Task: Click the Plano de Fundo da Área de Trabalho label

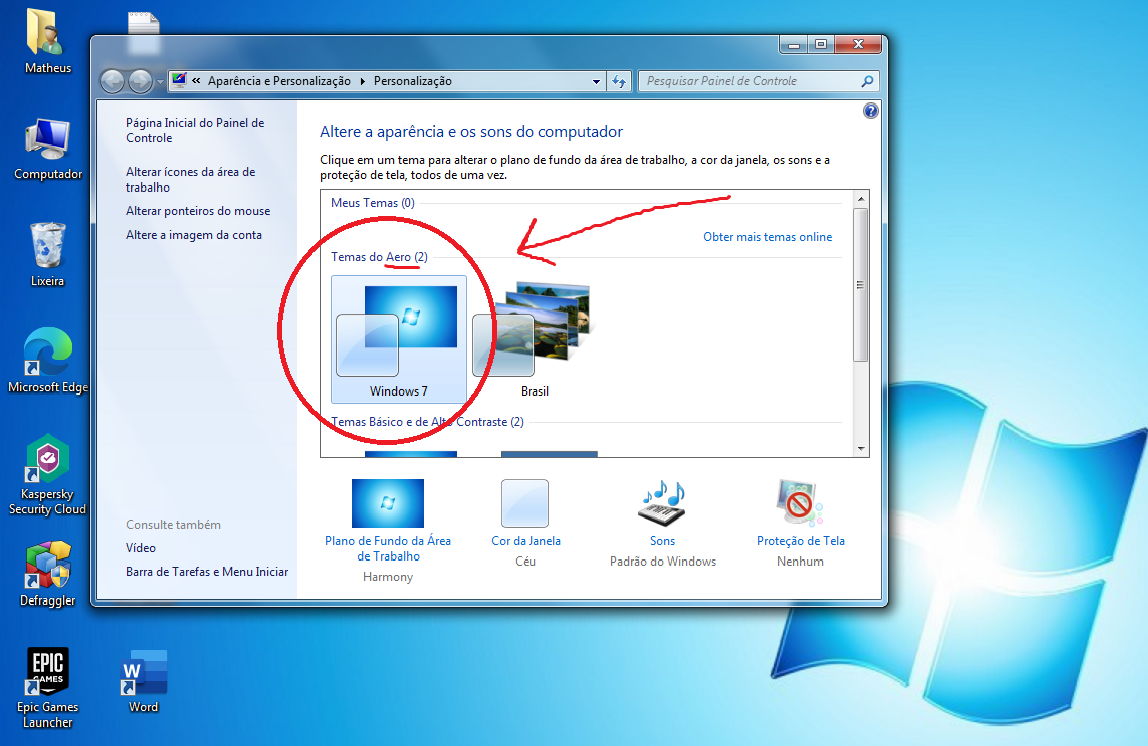Action: point(388,548)
